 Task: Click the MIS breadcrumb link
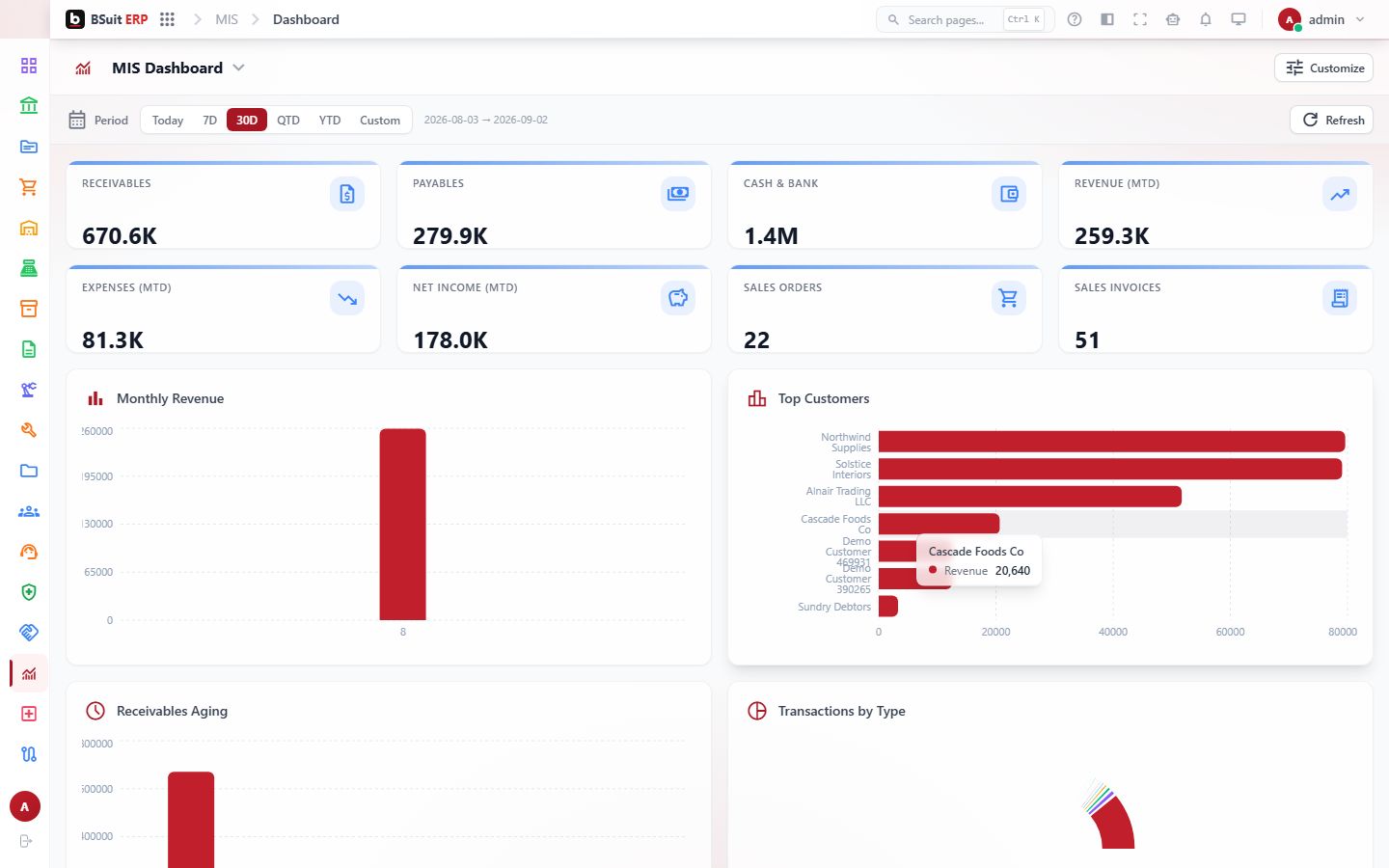click(x=227, y=19)
